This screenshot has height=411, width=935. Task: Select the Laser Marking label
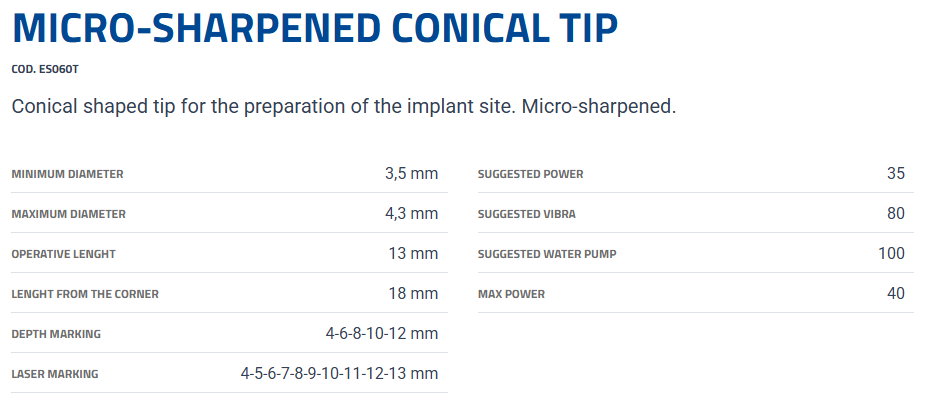click(55, 374)
